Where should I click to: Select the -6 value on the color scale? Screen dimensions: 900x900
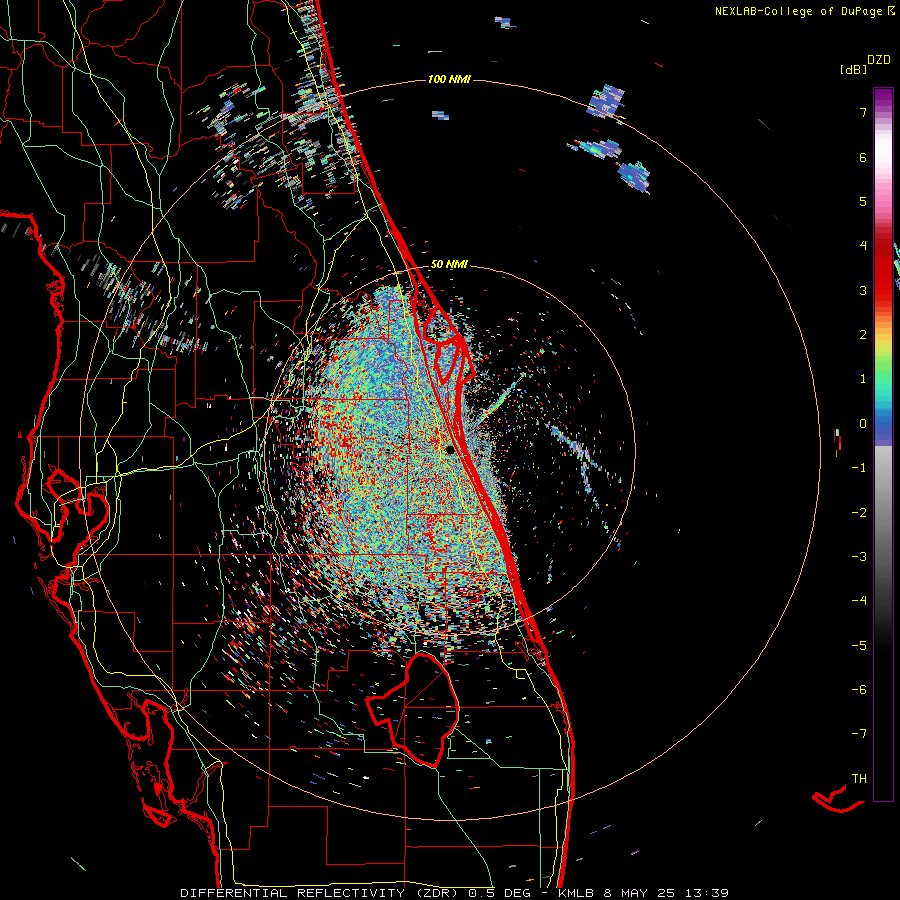click(x=859, y=690)
